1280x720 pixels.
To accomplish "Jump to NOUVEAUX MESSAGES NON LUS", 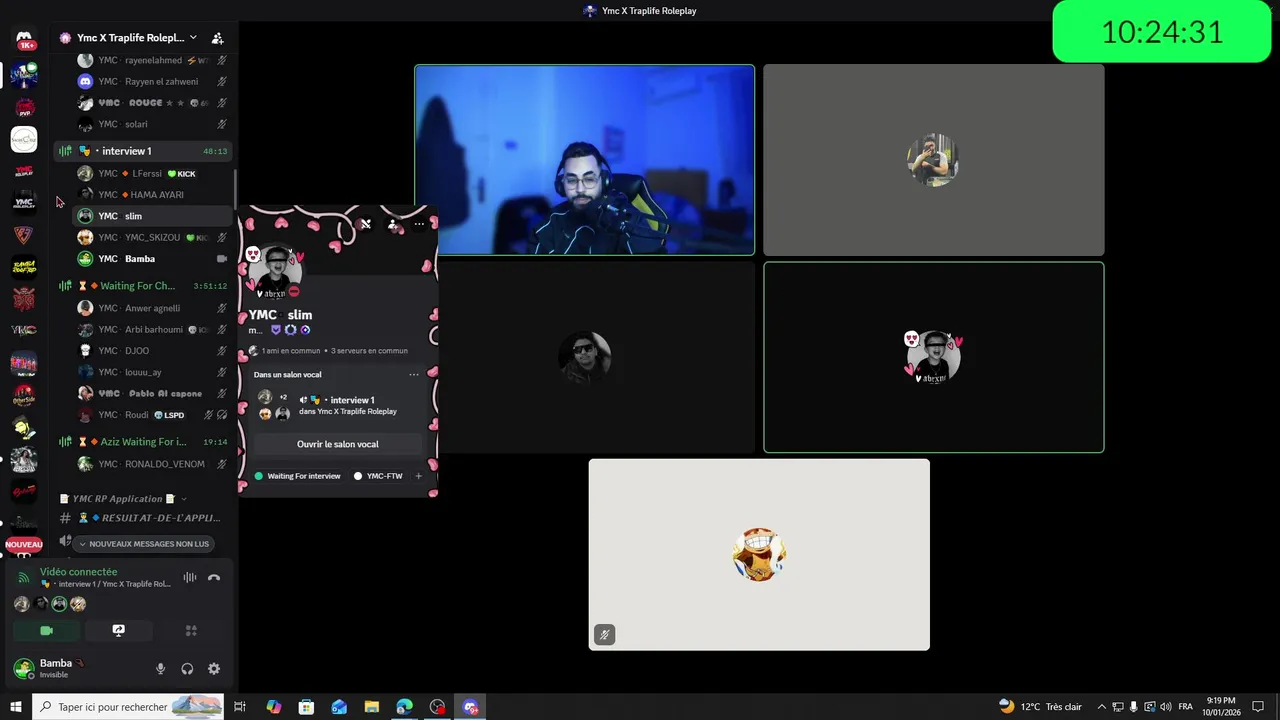I will click(x=144, y=544).
